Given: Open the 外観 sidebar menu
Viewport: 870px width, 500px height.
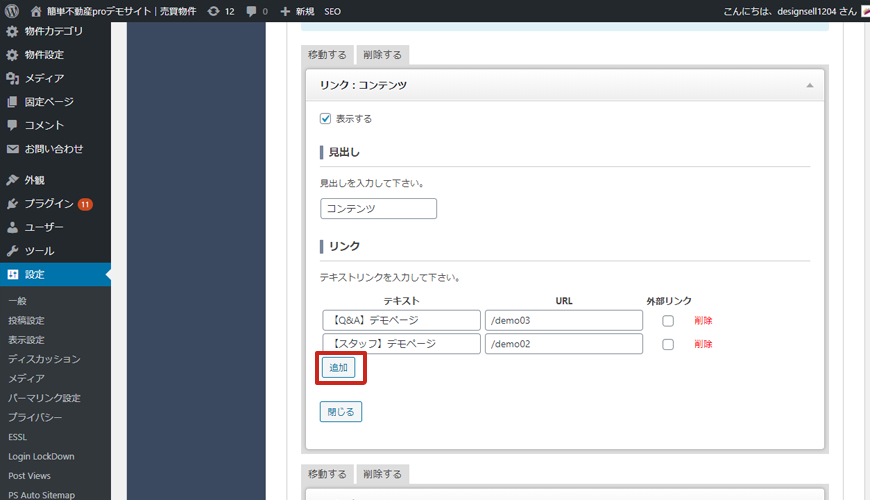Looking at the screenshot, I should [x=35, y=181].
